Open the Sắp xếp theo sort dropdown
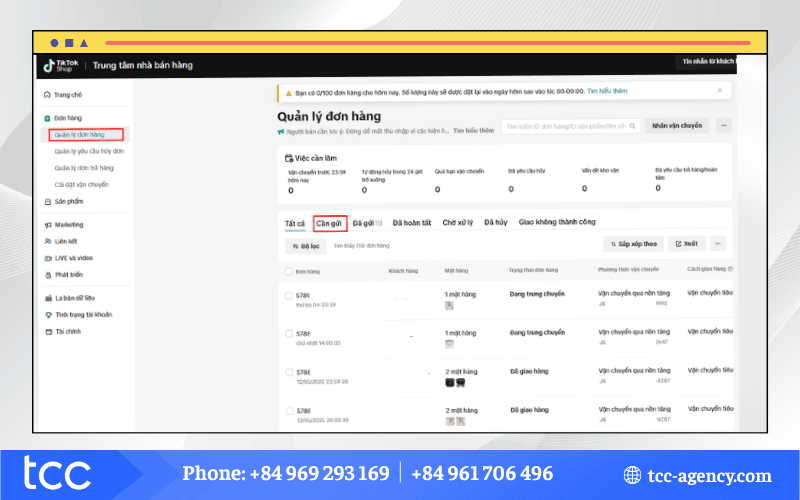Screen dimensions: 800x500 coord(633,243)
